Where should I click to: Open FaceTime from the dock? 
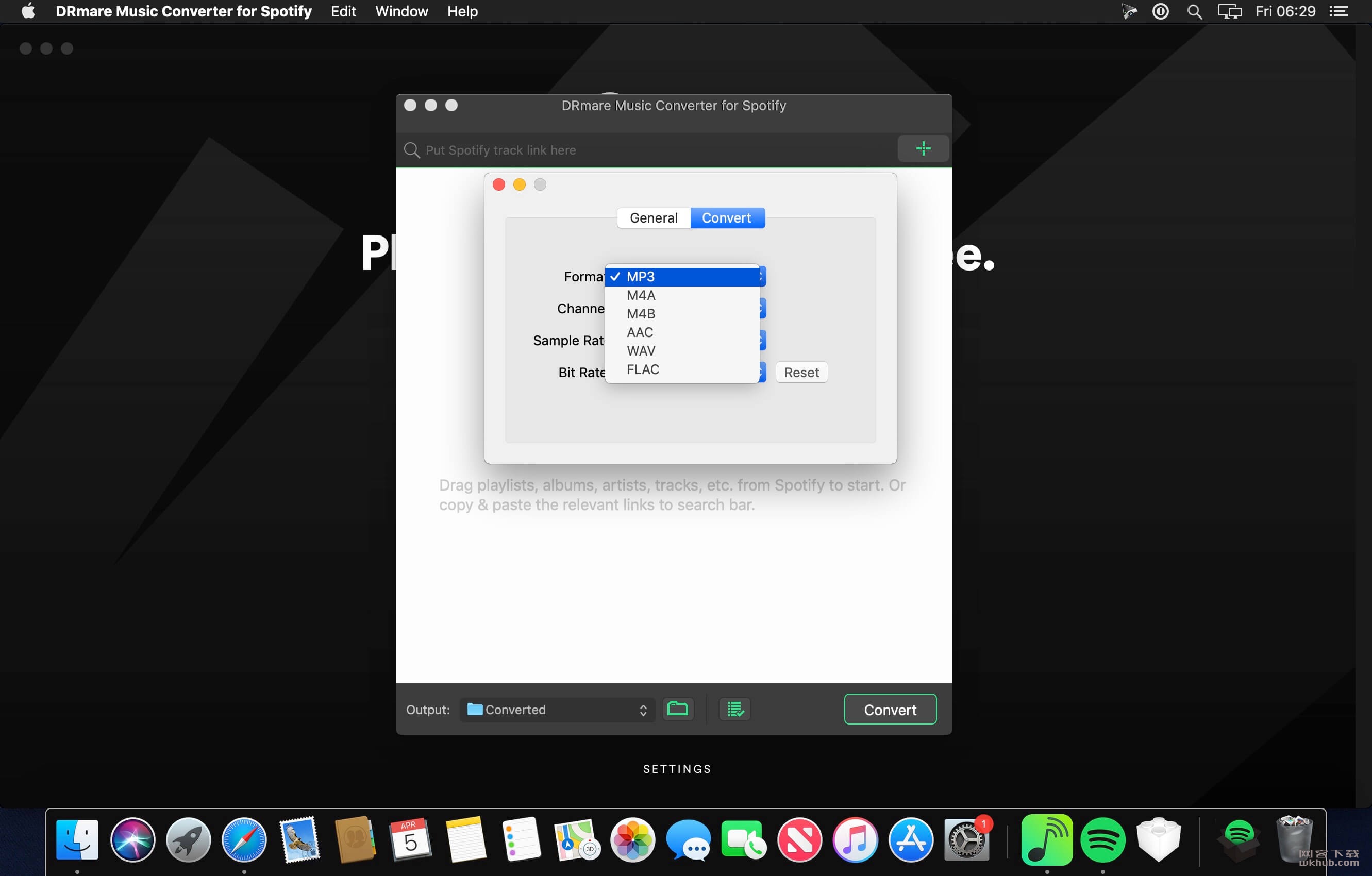click(744, 839)
